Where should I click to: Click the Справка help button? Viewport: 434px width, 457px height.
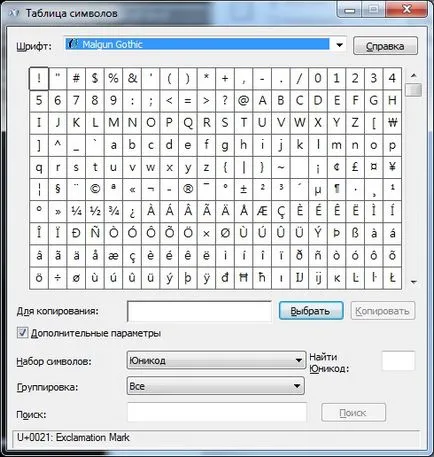pos(385,46)
